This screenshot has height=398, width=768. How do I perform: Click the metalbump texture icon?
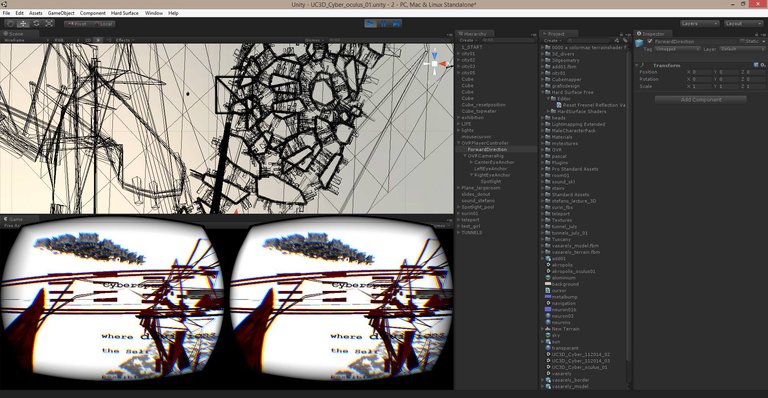[548, 297]
